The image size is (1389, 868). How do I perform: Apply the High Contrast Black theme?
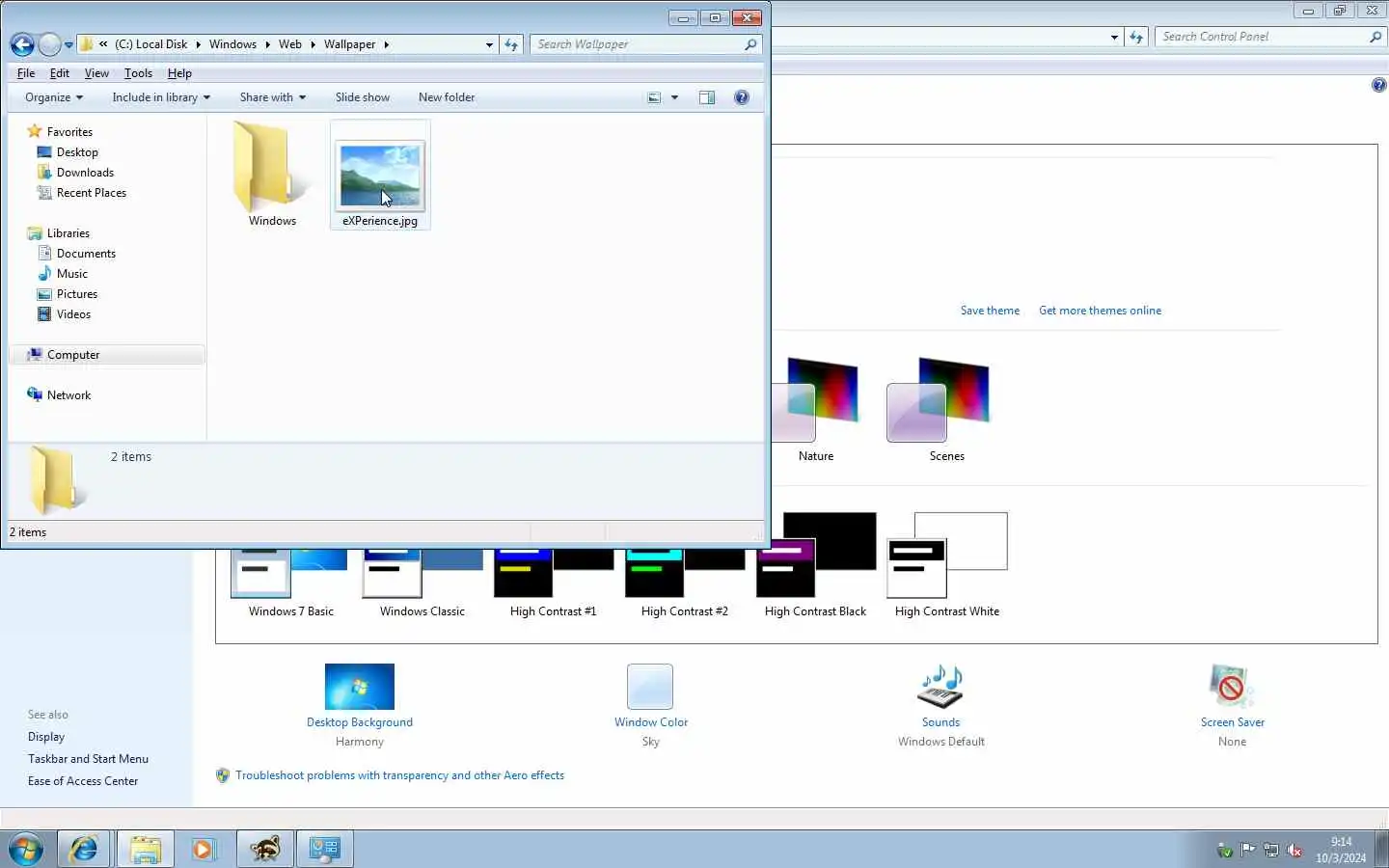815,566
